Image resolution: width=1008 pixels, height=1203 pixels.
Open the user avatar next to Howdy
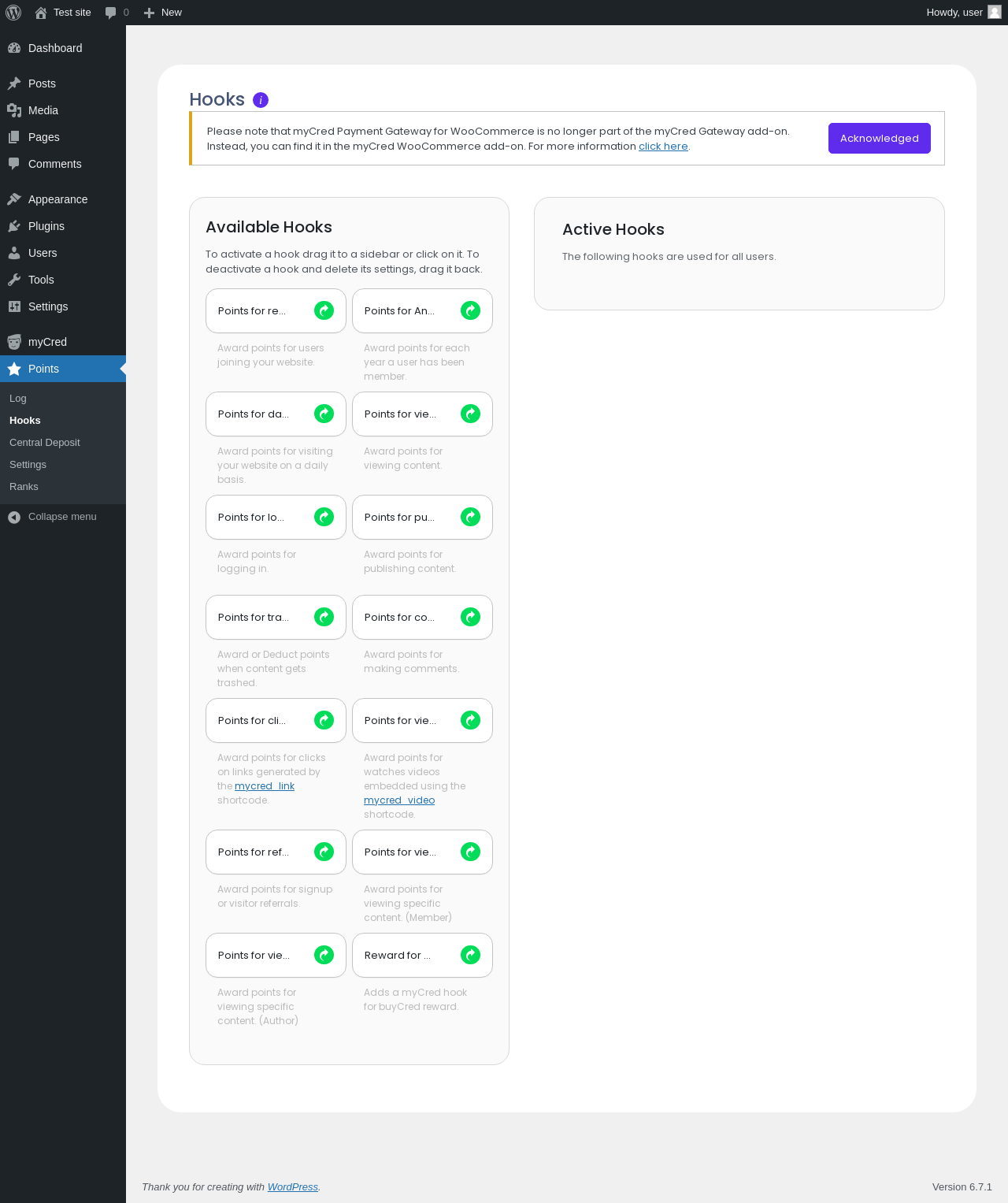tap(995, 12)
